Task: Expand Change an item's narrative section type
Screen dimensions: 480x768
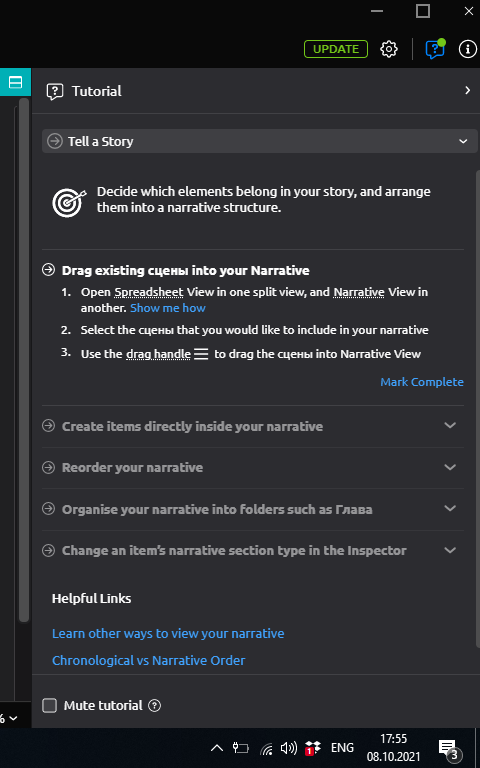Action: (x=253, y=551)
